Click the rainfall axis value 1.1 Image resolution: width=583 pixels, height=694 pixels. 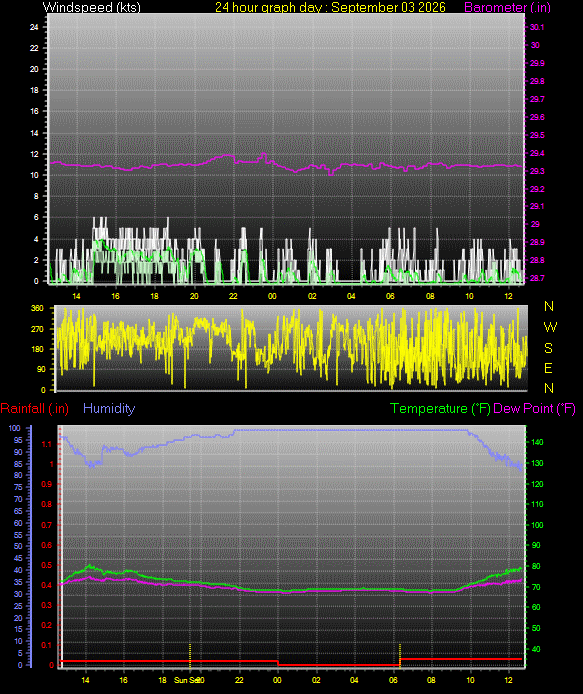tap(47, 444)
